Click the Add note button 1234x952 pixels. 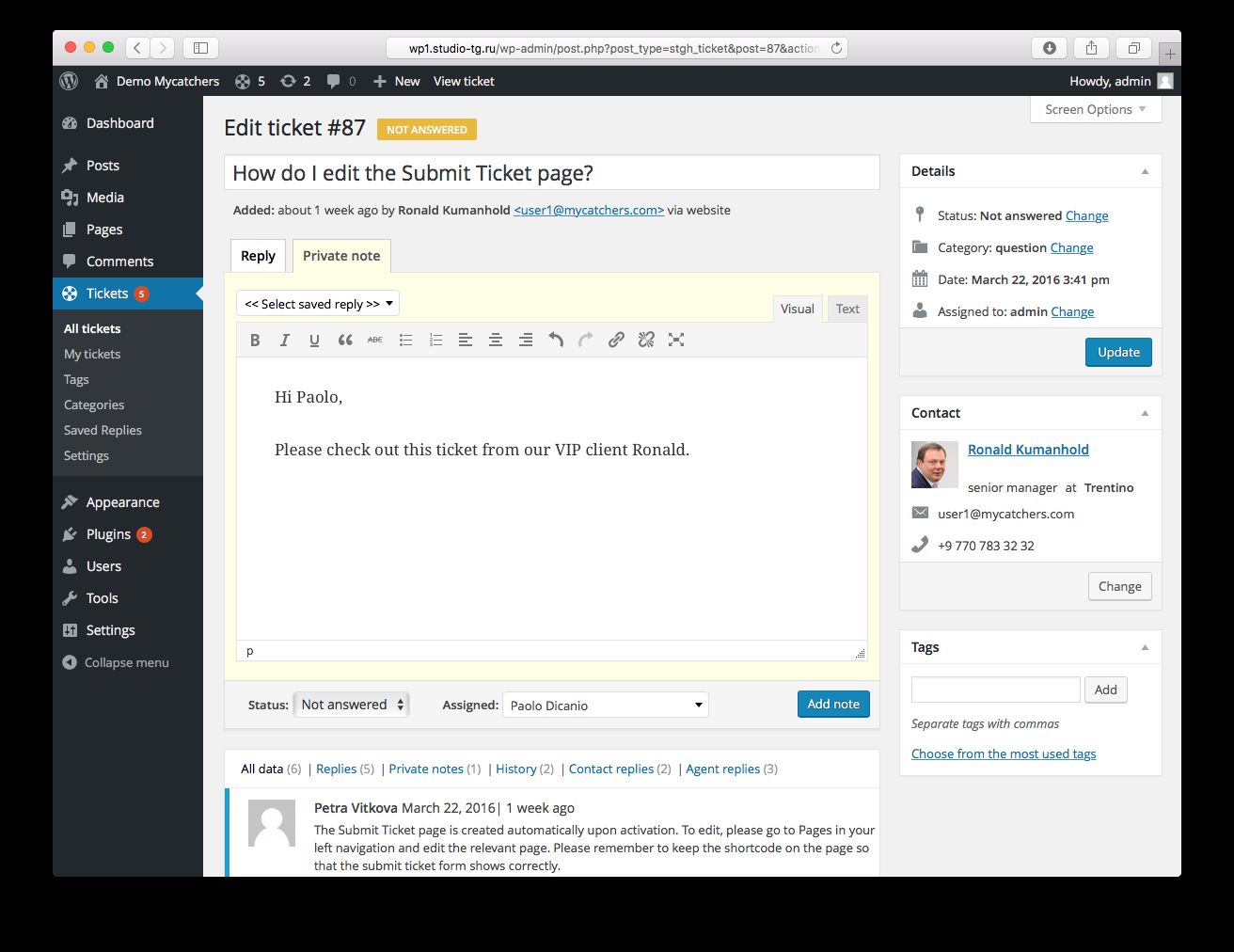pos(833,704)
